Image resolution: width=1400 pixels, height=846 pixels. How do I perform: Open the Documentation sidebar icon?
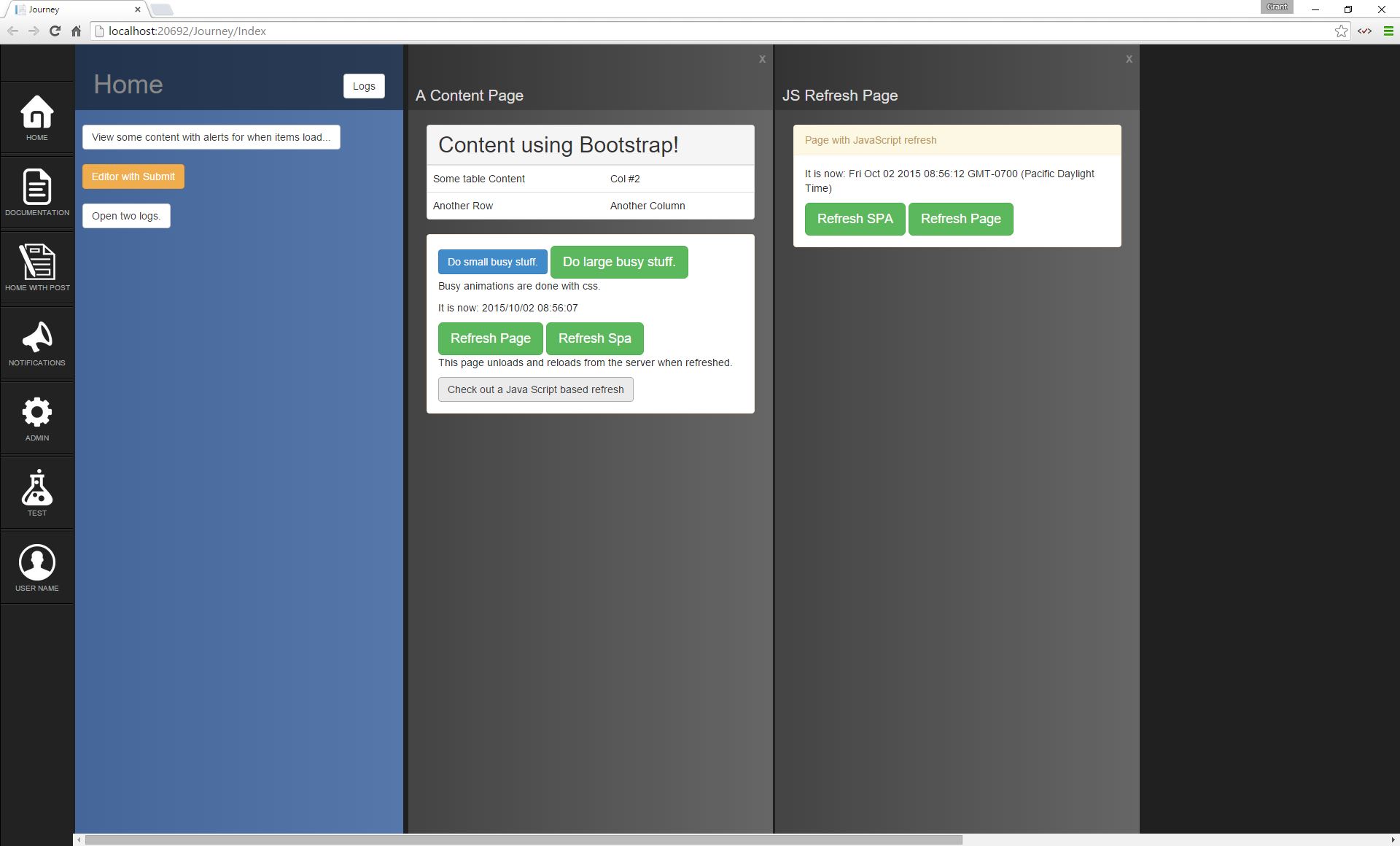36,192
